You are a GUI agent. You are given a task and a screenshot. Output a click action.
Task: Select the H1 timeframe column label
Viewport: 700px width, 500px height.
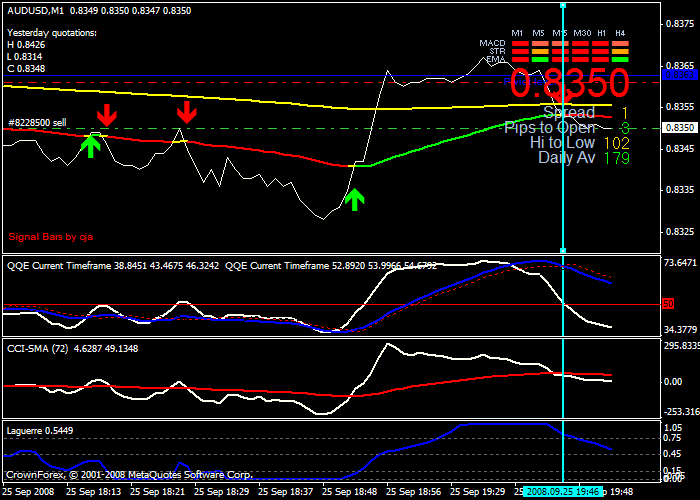click(x=601, y=34)
